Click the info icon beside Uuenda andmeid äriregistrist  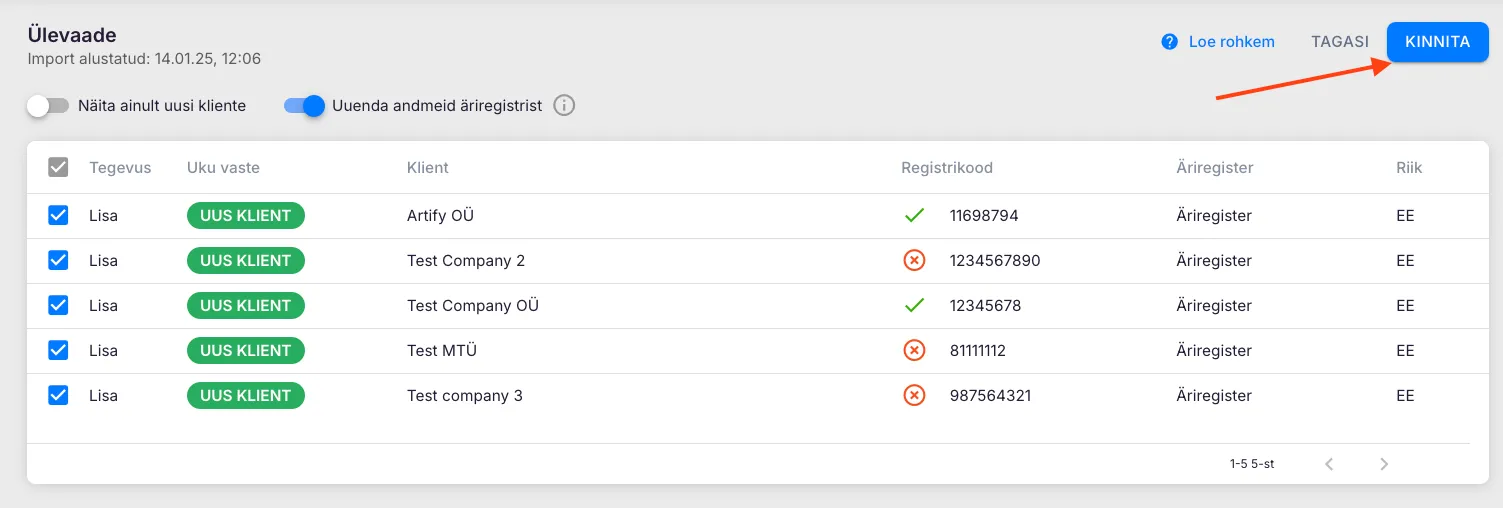coord(564,105)
